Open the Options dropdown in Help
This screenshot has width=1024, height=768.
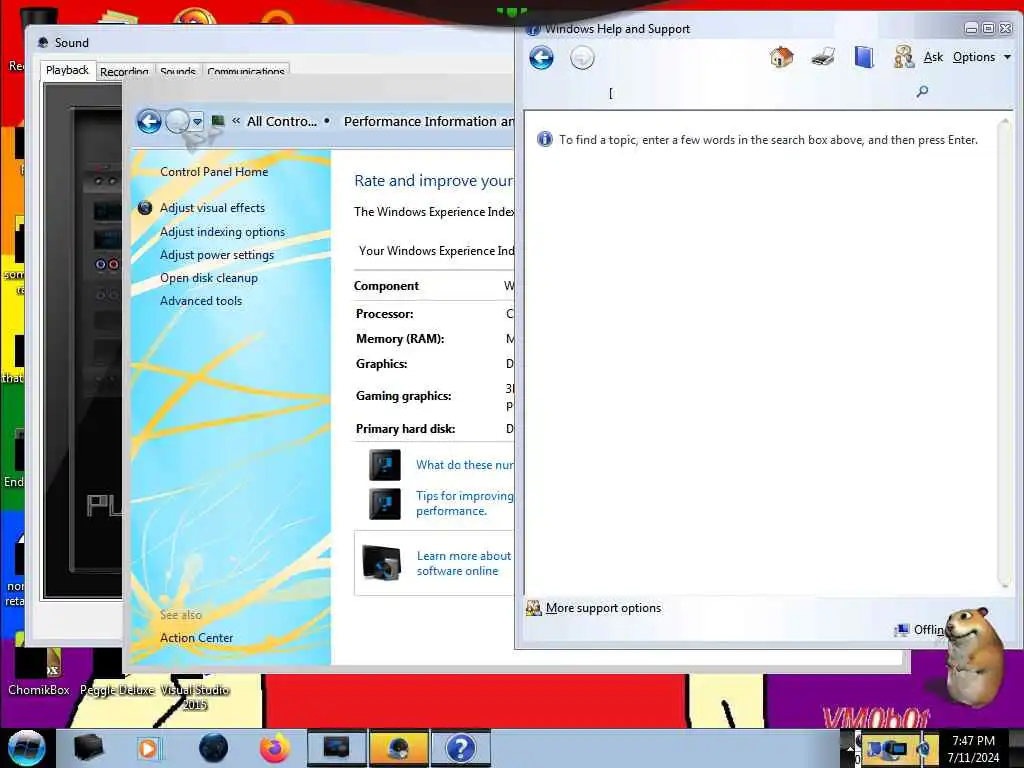[x=982, y=57]
